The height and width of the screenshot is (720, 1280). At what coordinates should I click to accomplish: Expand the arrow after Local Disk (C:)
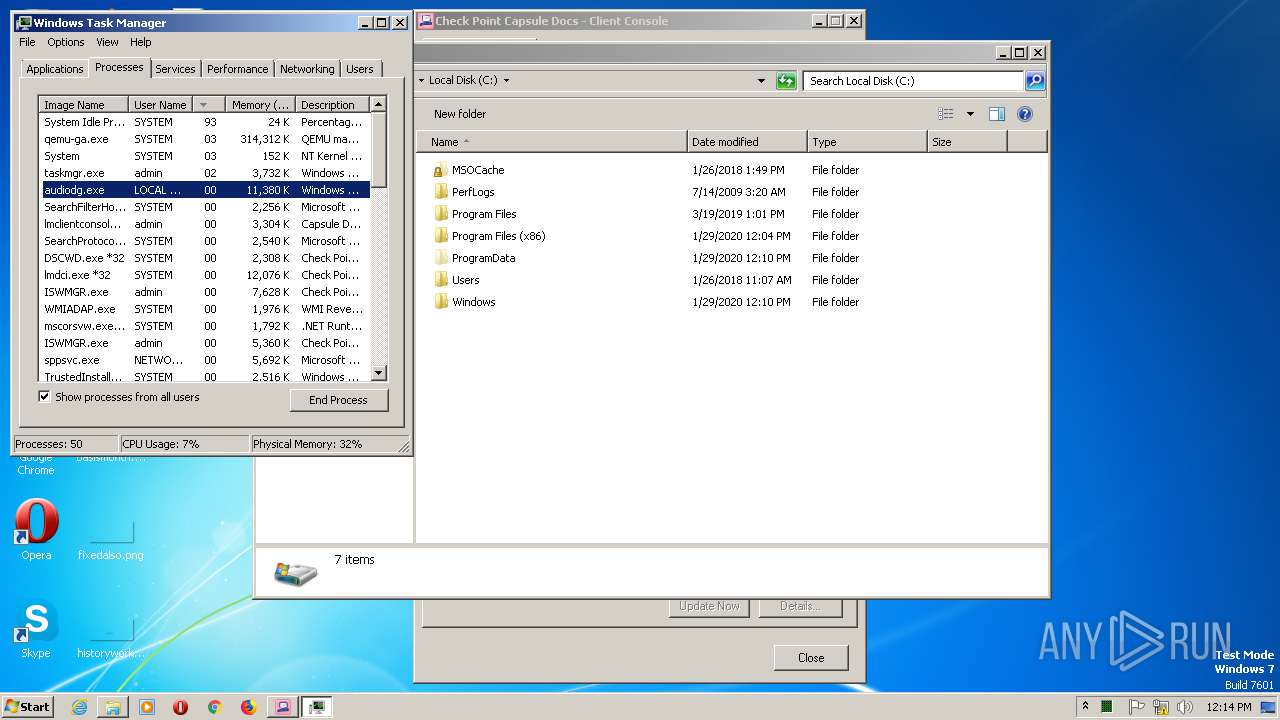coord(506,81)
